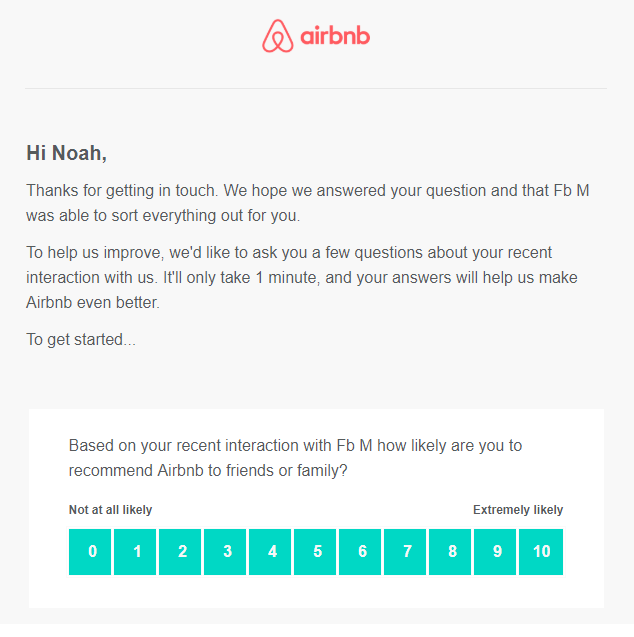Click the "Hi Noah," greeting heading
The image size is (634, 637).
click(x=66, y=153)
